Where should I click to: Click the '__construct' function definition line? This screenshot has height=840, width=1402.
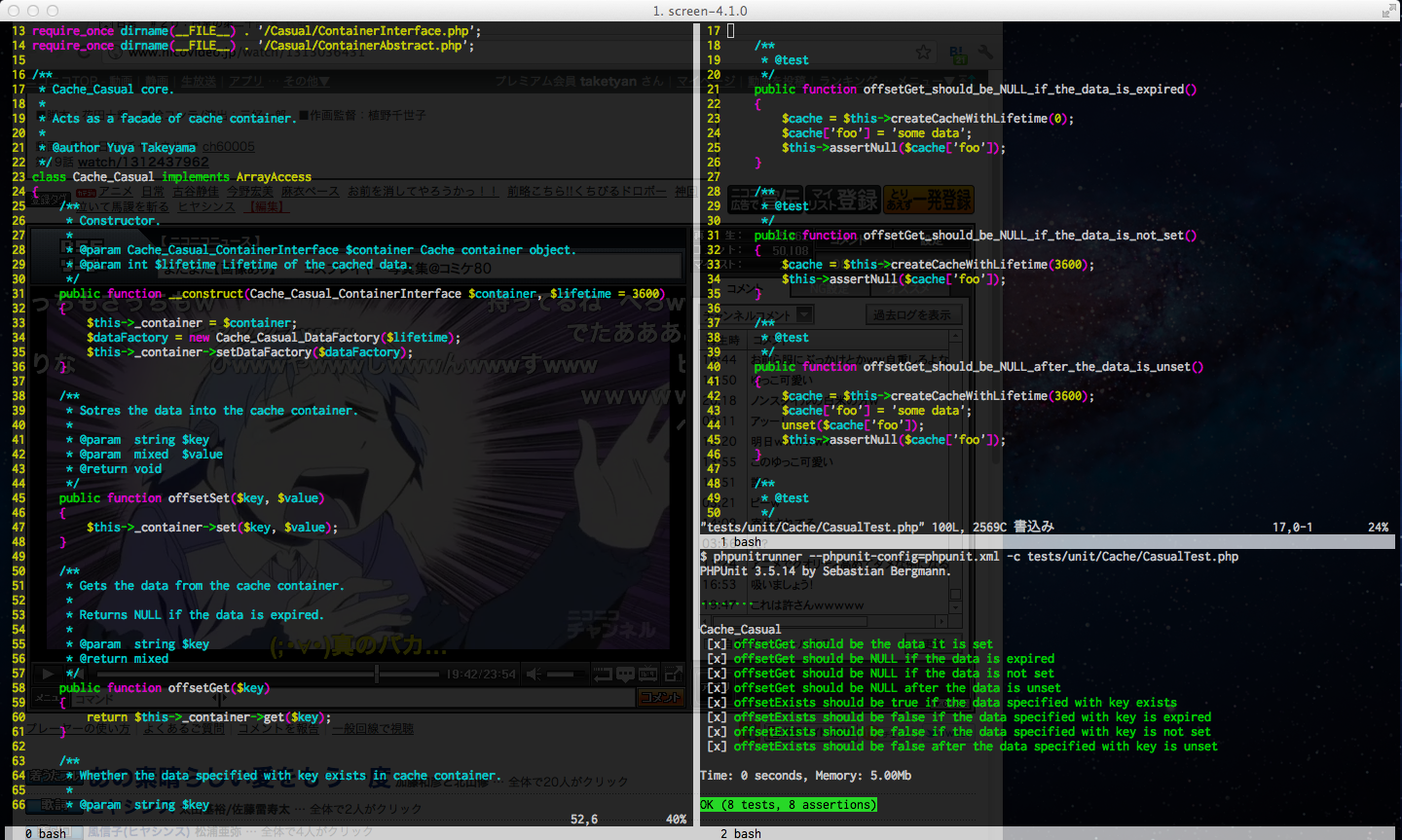click(361, 294)
